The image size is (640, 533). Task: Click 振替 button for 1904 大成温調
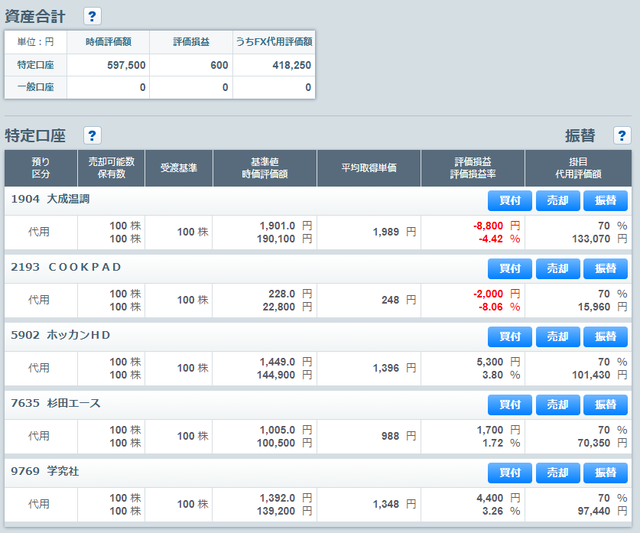(x=605, y=200)
